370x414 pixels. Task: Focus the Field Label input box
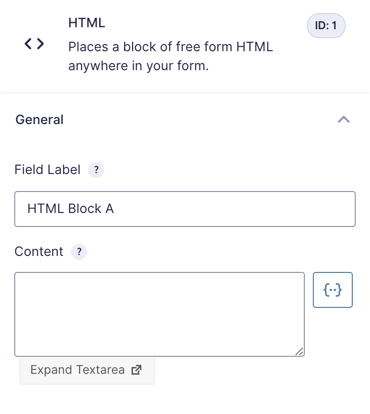coord(185,209)
